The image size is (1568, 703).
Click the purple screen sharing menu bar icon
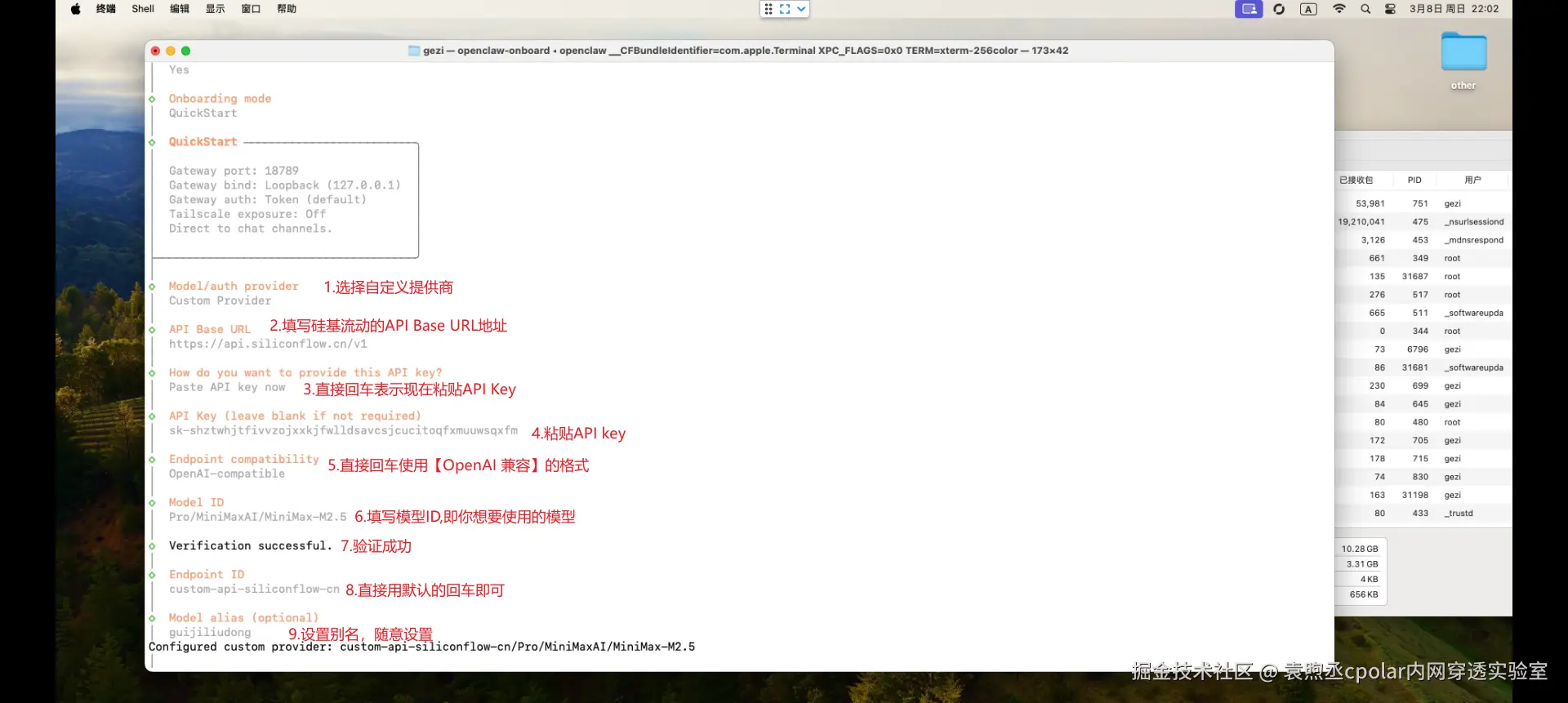coord(1249,9)
